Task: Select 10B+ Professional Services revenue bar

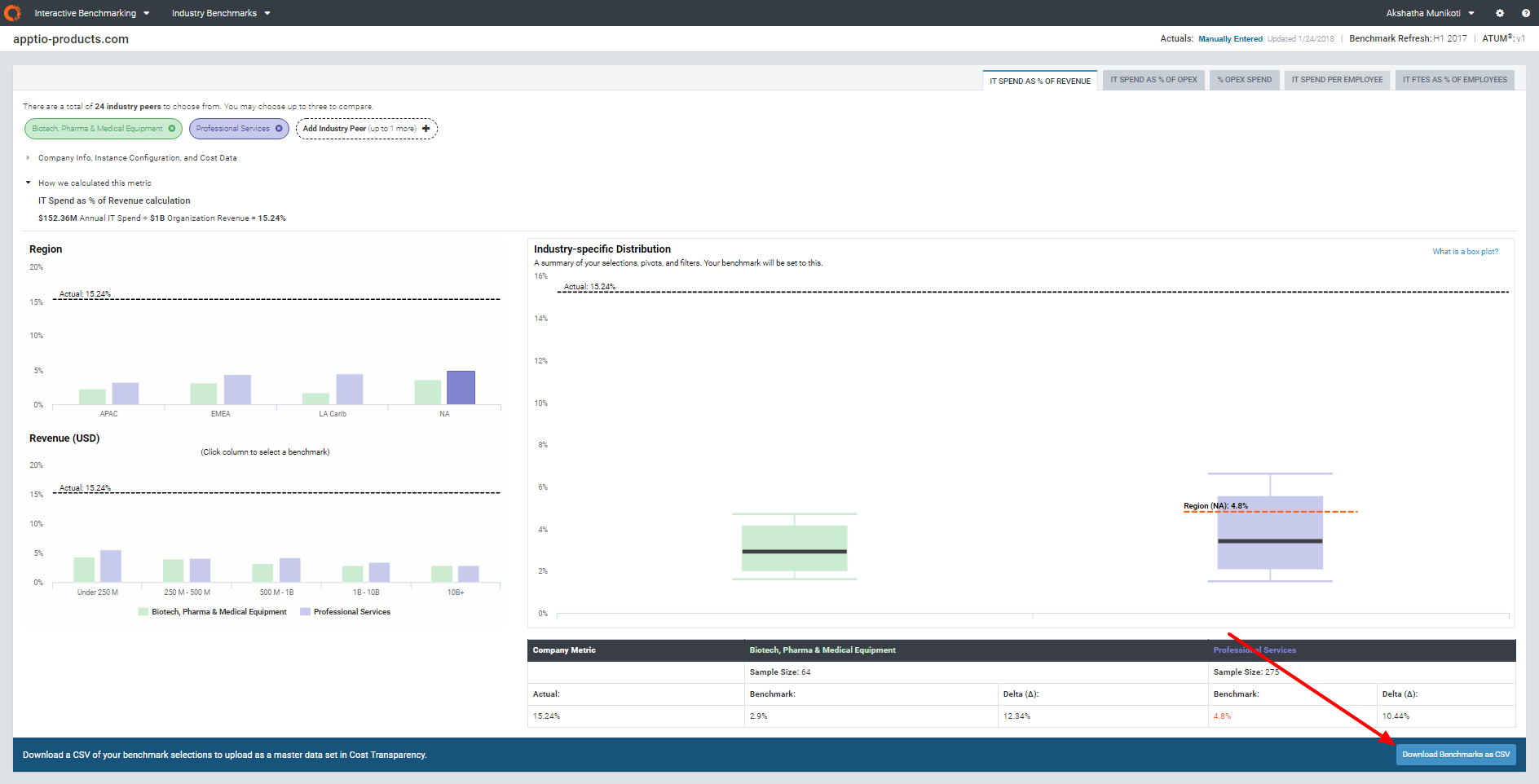Action: click(x=469, y=574)
